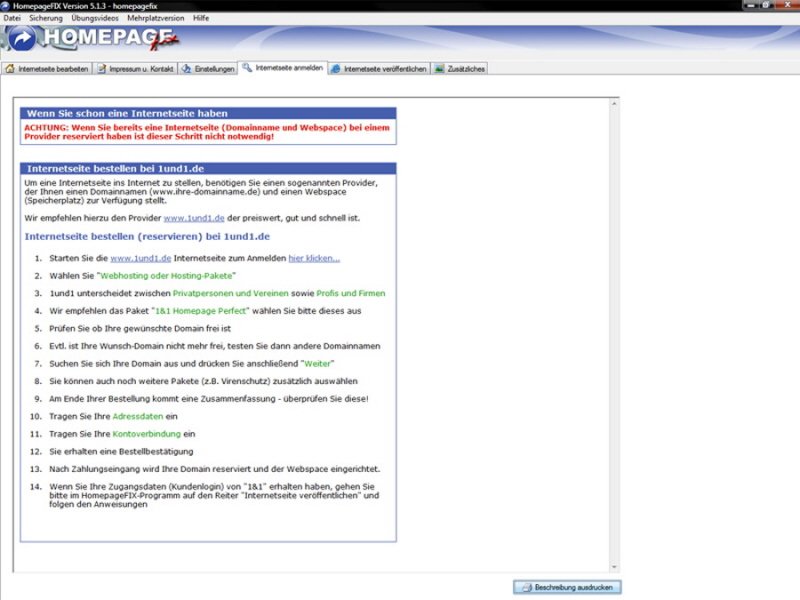Click magnifier icon on Internetseite anmelden tab
Image resolution: width=800 pixels, height=600 pixels.
coord(247,68)
